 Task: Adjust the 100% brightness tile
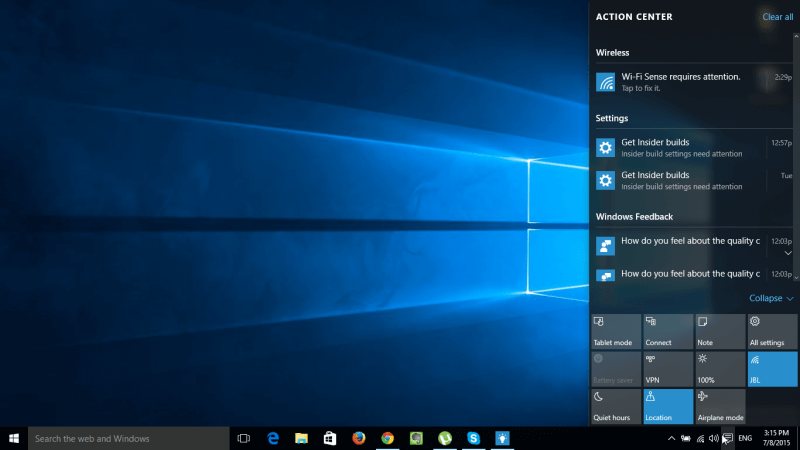pyautogui.click(x=720, y=368)
